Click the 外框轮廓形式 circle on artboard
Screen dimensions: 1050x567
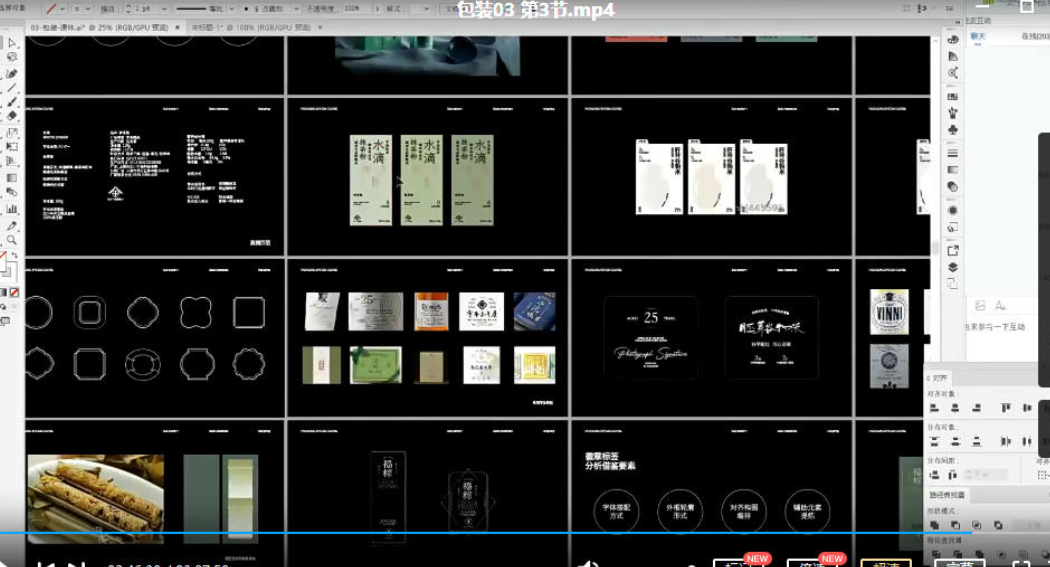coord(680,511)
